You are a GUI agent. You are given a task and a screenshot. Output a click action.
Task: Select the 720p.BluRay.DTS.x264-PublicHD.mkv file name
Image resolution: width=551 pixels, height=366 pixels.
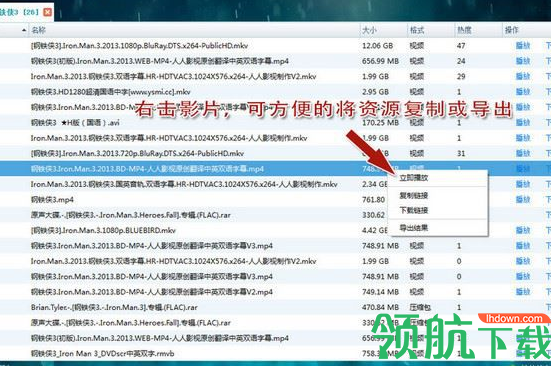[137, 153]
